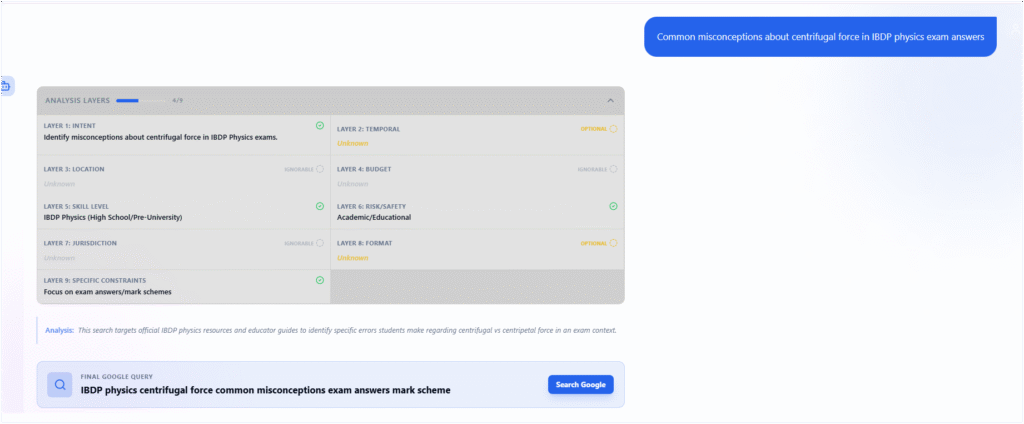Open the Layer 2 Temporal Unknown value
The height and width of the screenshot is (424, 1024).
352,143
